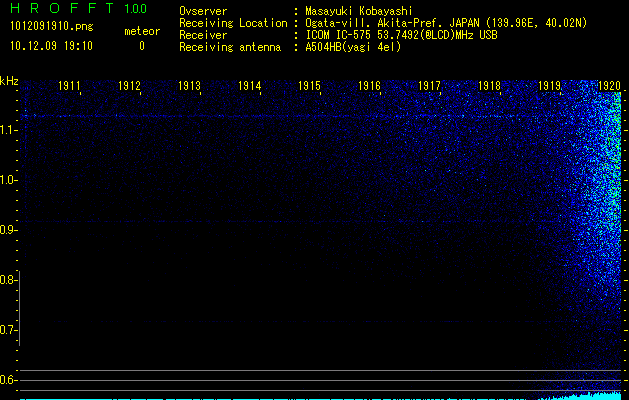Click the 1911 time marker

point(69,85)
